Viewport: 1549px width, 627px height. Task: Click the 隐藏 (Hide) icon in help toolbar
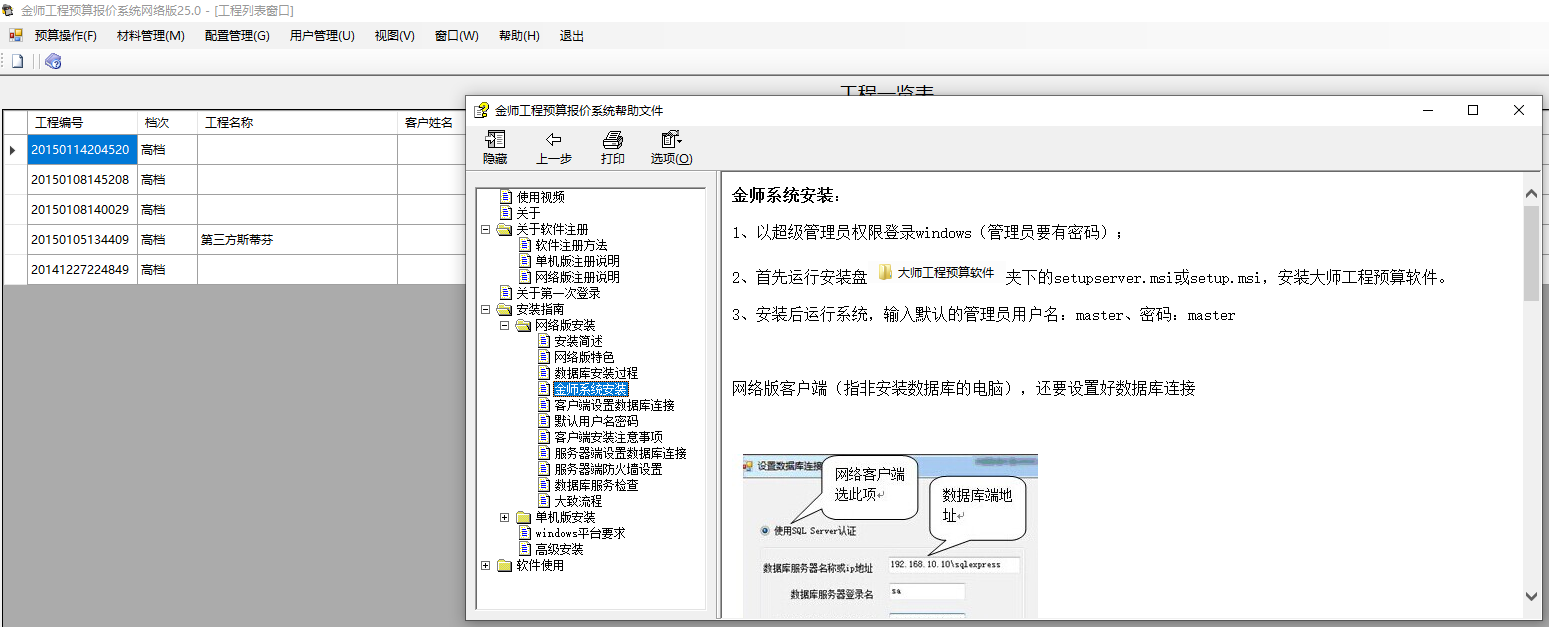click(x=495, y=140)
